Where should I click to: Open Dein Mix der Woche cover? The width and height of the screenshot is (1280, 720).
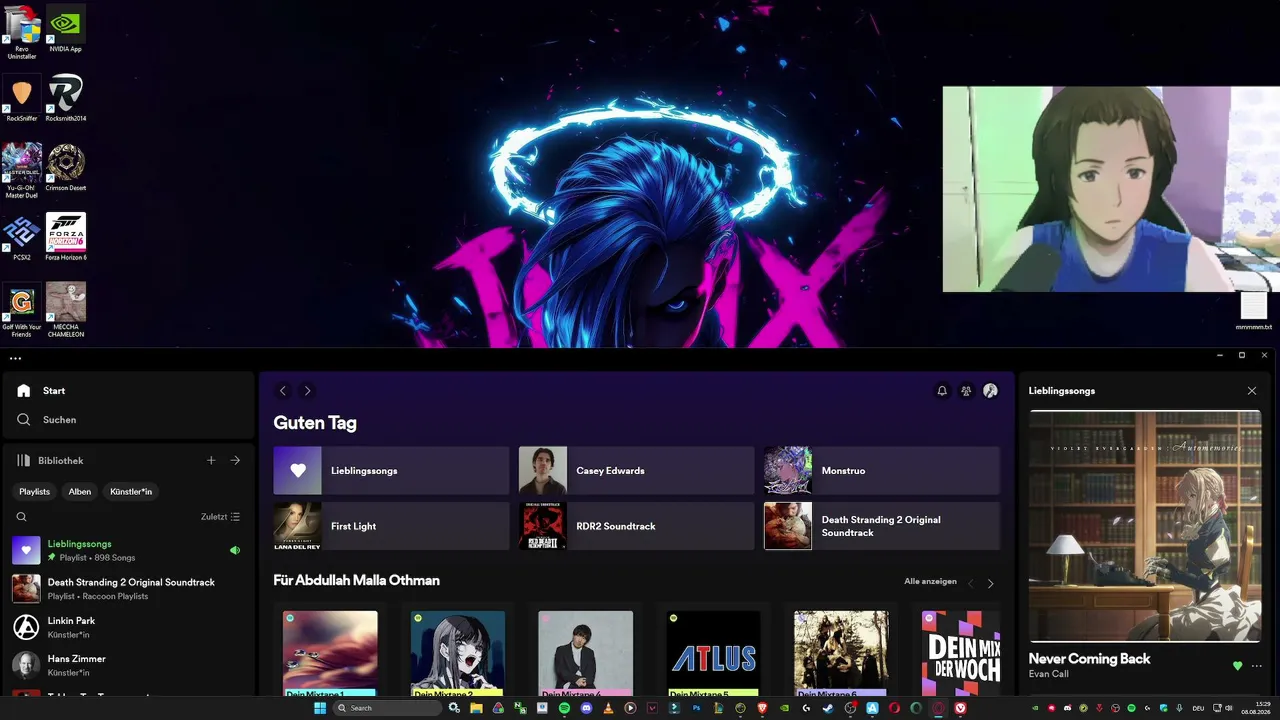click(961, 653)
